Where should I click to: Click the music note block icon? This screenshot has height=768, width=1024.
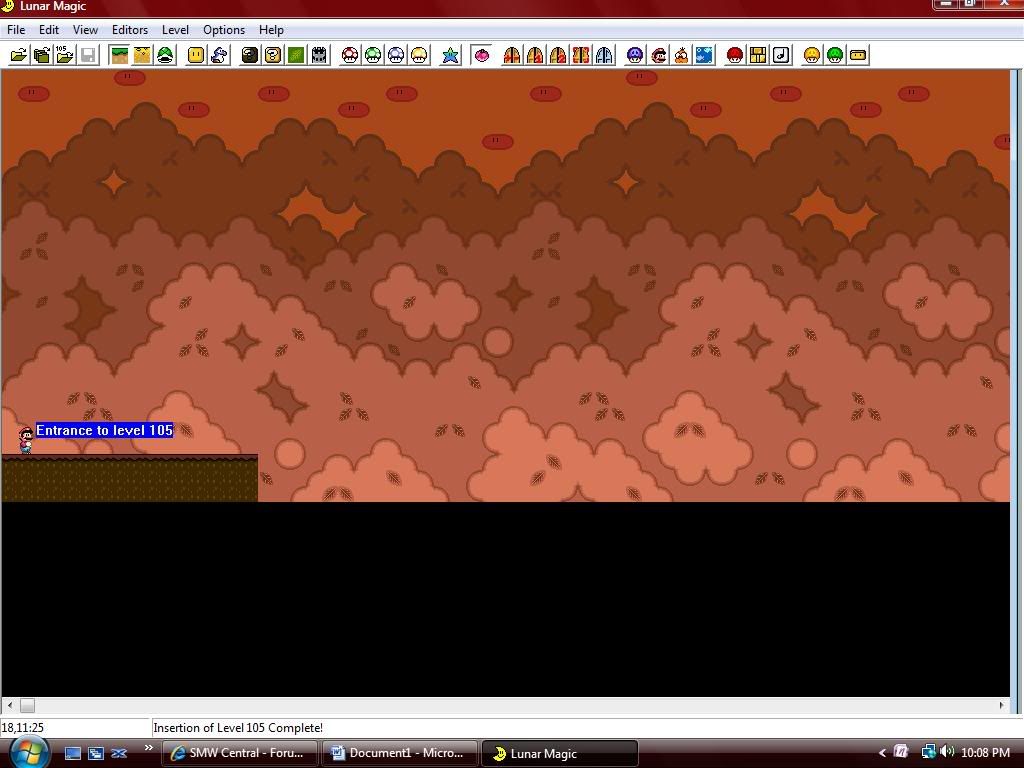click(781, 56)
